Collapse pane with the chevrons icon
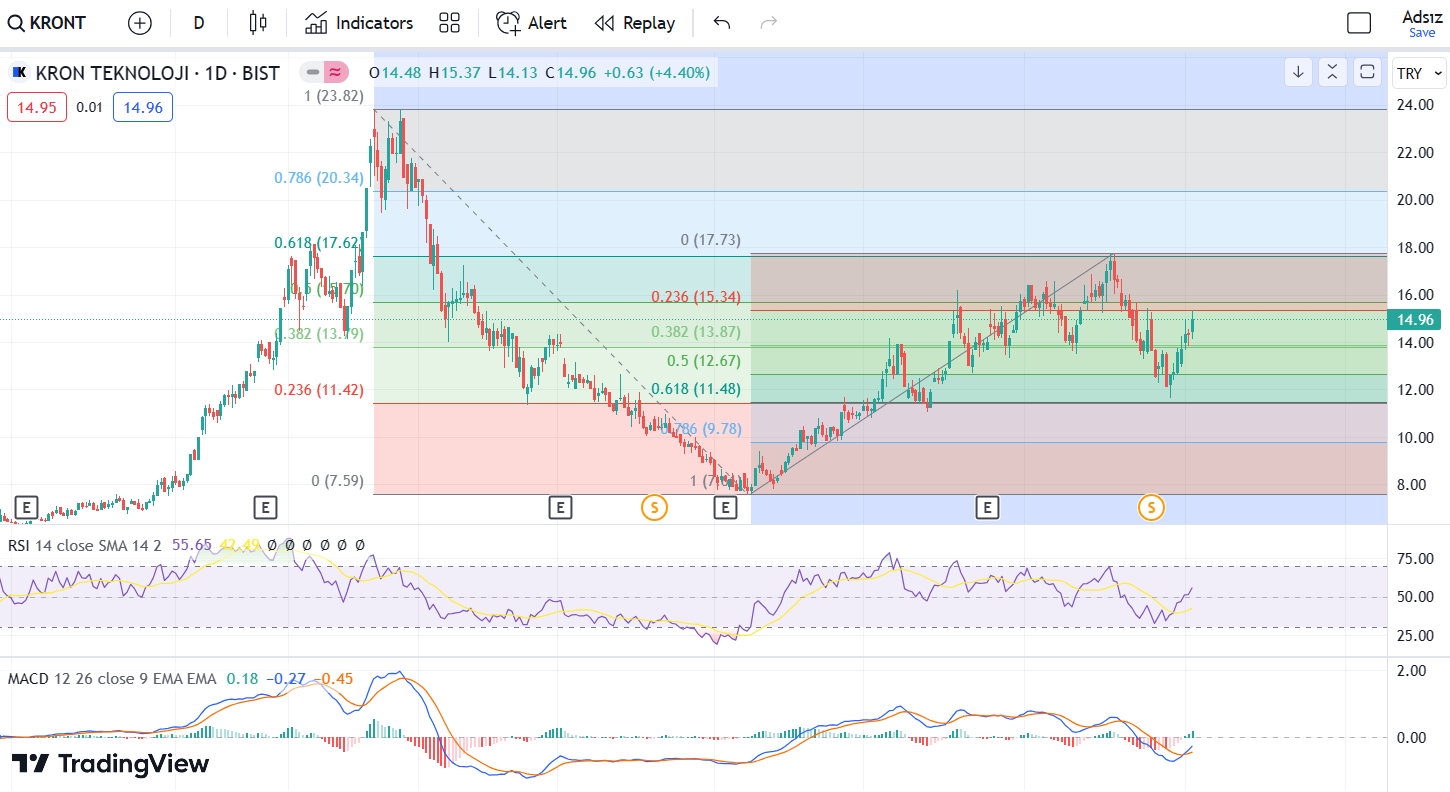 click(1332, 72)
